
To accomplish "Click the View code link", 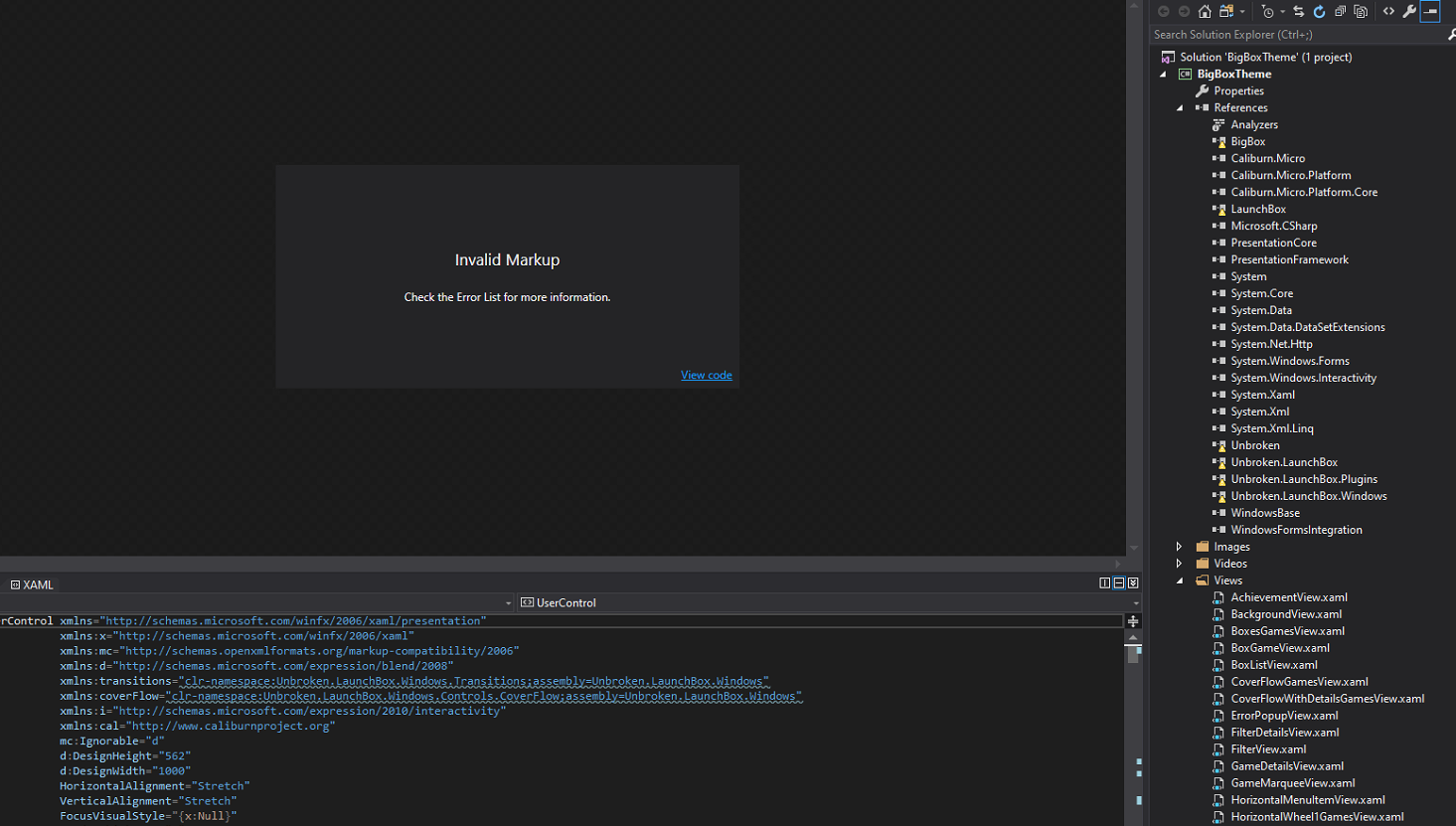I will click(x=707, y=375).
